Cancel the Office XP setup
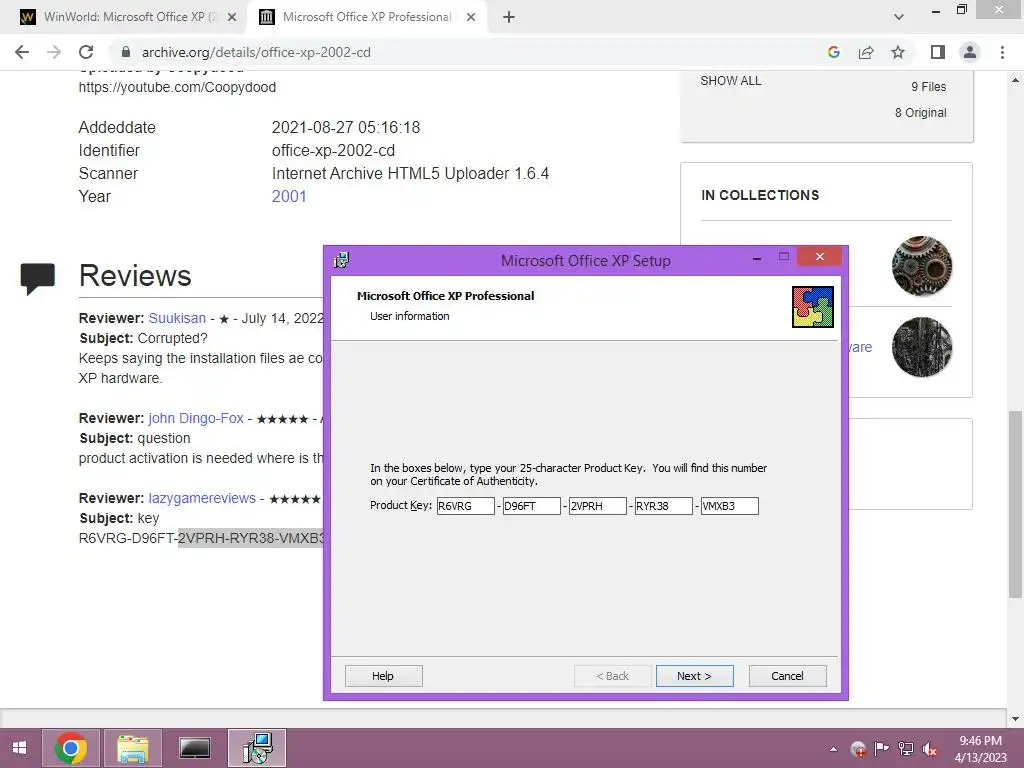The height and width of the screenshot is (768, 1024). [787, 676]
